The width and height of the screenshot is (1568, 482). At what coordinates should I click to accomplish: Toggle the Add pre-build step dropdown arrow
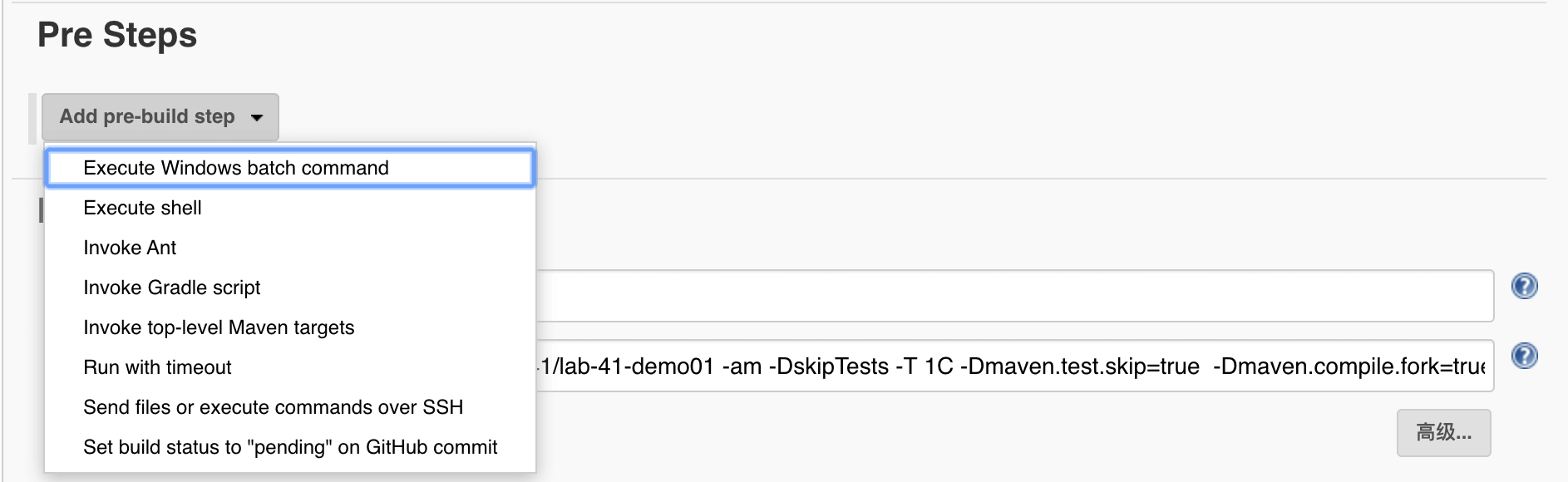point(257,117)
